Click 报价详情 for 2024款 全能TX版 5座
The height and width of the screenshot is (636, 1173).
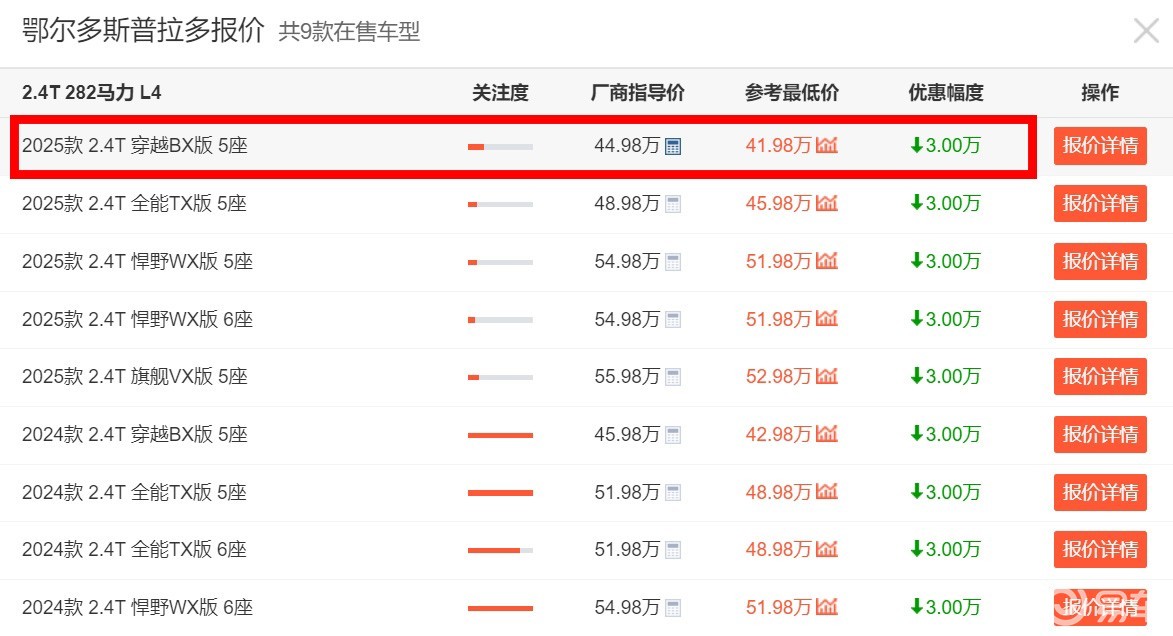tap(1100, 492)
